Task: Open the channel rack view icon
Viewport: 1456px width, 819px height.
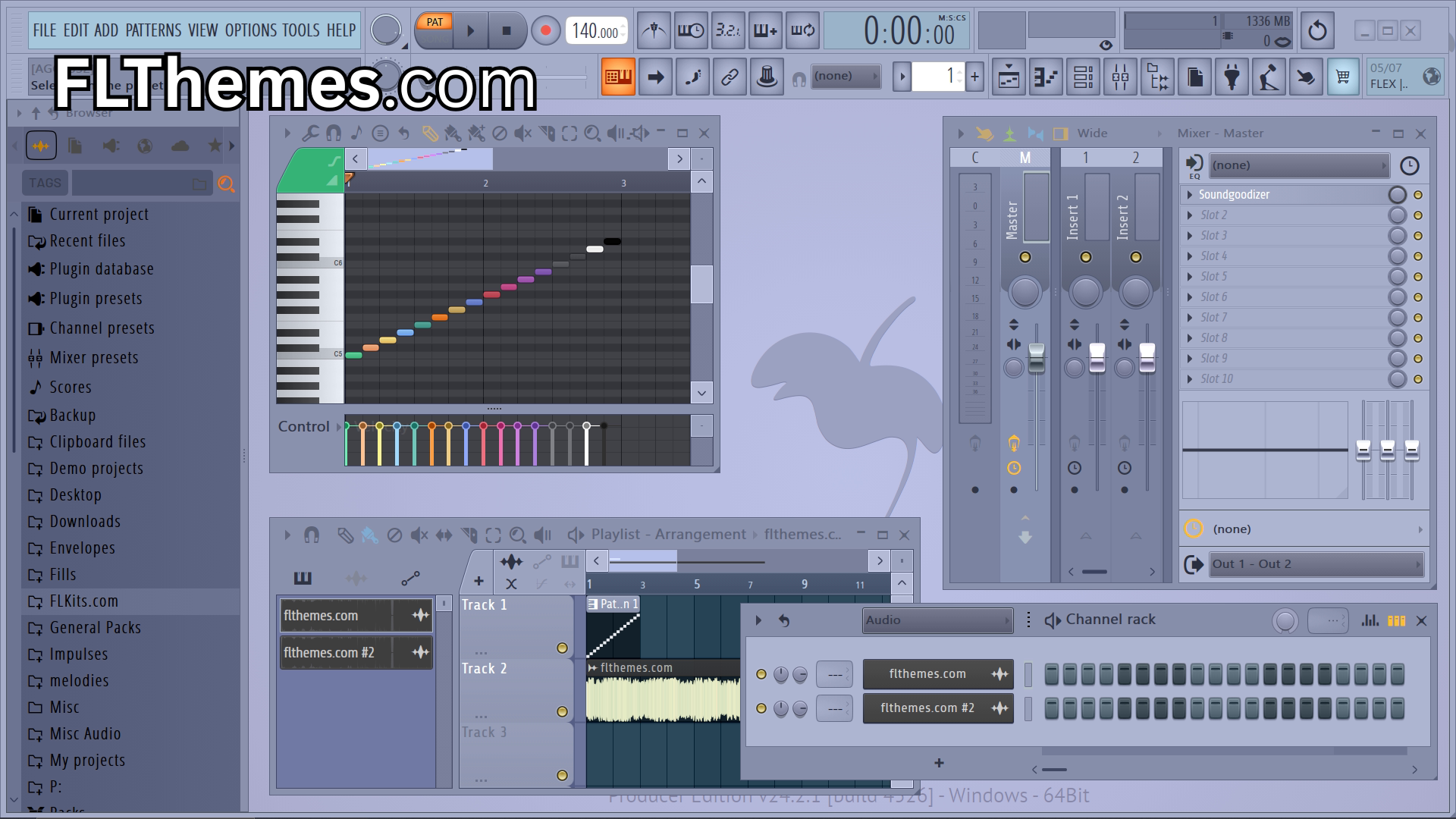Action: (x=1083, y=77)
